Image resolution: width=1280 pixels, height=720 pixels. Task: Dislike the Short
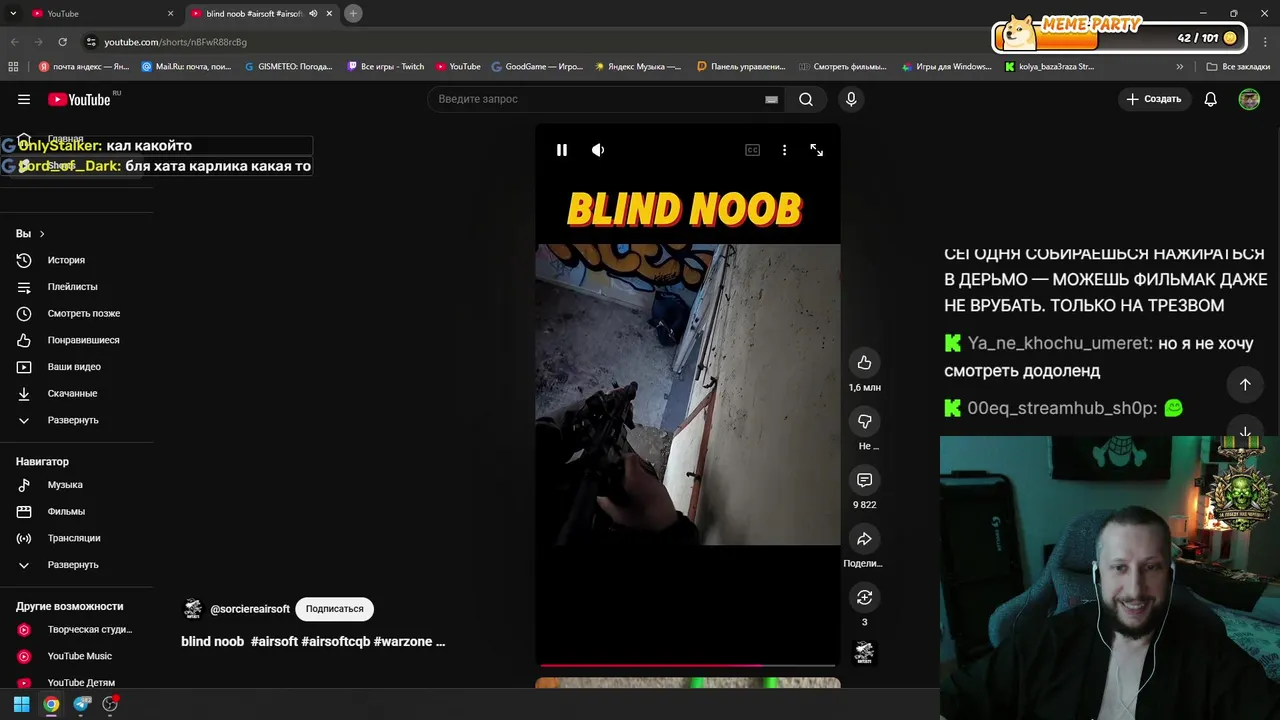coord(864,421)
